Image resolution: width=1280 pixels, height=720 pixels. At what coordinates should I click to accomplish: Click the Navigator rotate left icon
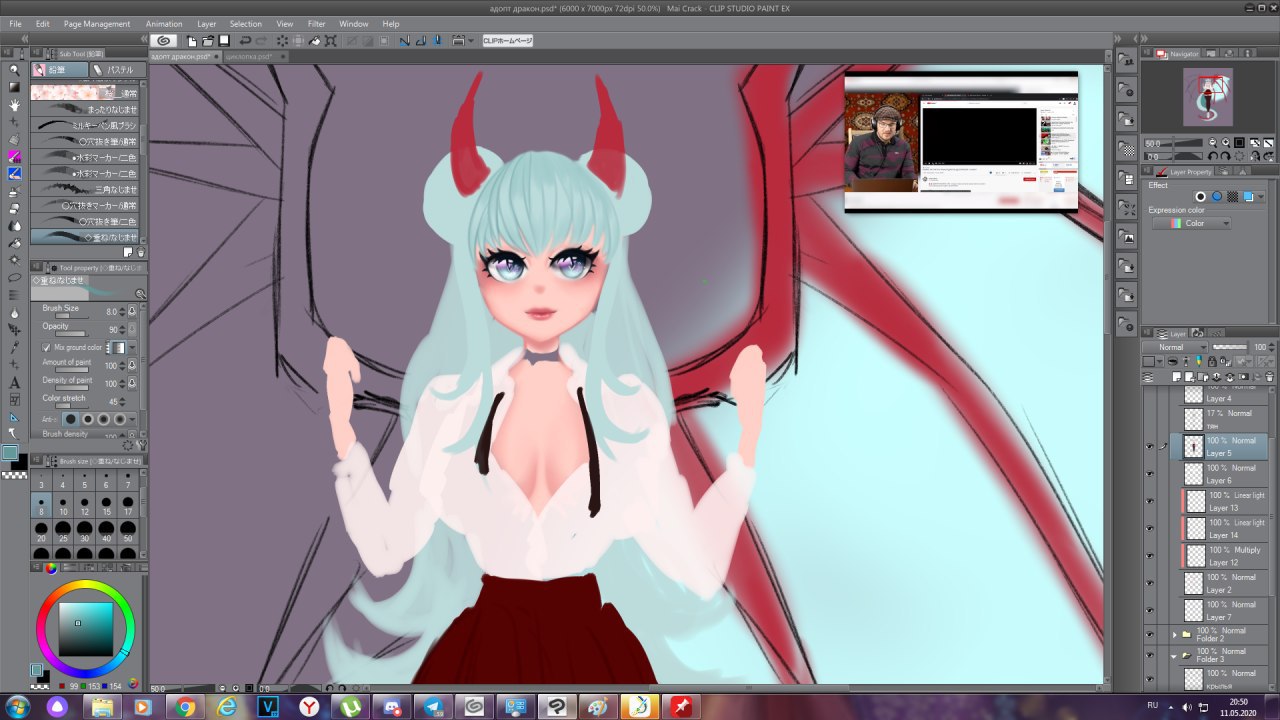(1213, 156)
